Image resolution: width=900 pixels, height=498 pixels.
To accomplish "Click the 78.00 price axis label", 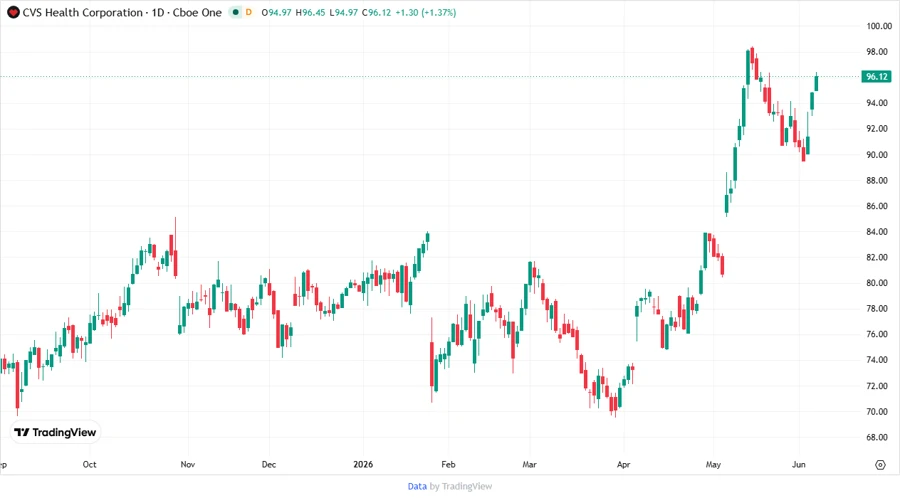I will [877, 309].
